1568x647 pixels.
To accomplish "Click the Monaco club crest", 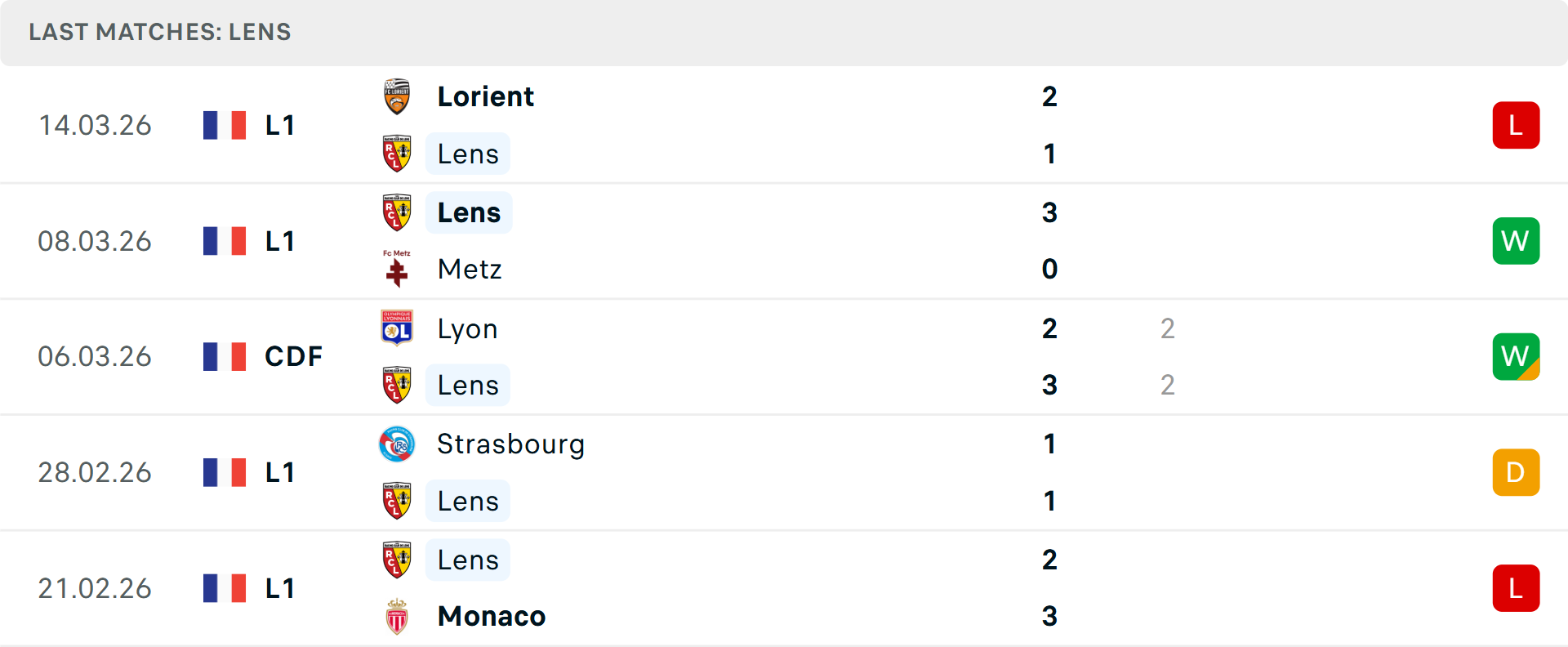I will click(397, 616).
